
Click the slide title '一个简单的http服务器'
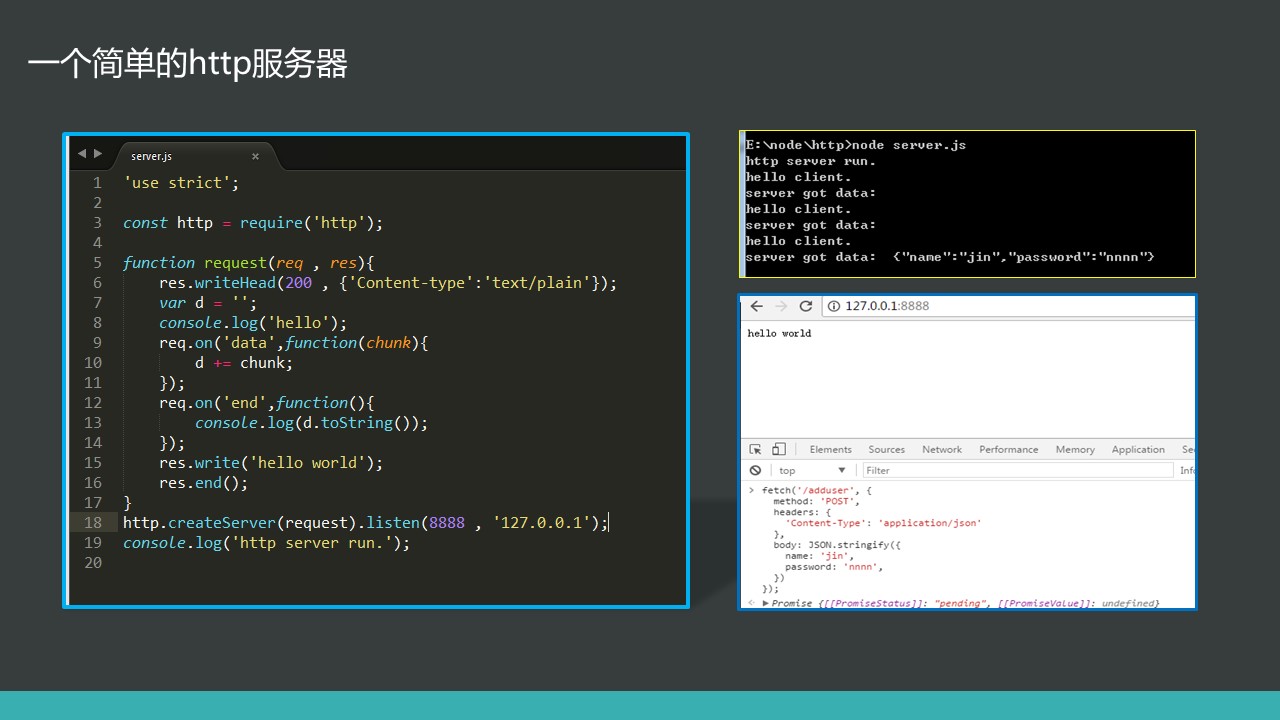coord(188,63)
